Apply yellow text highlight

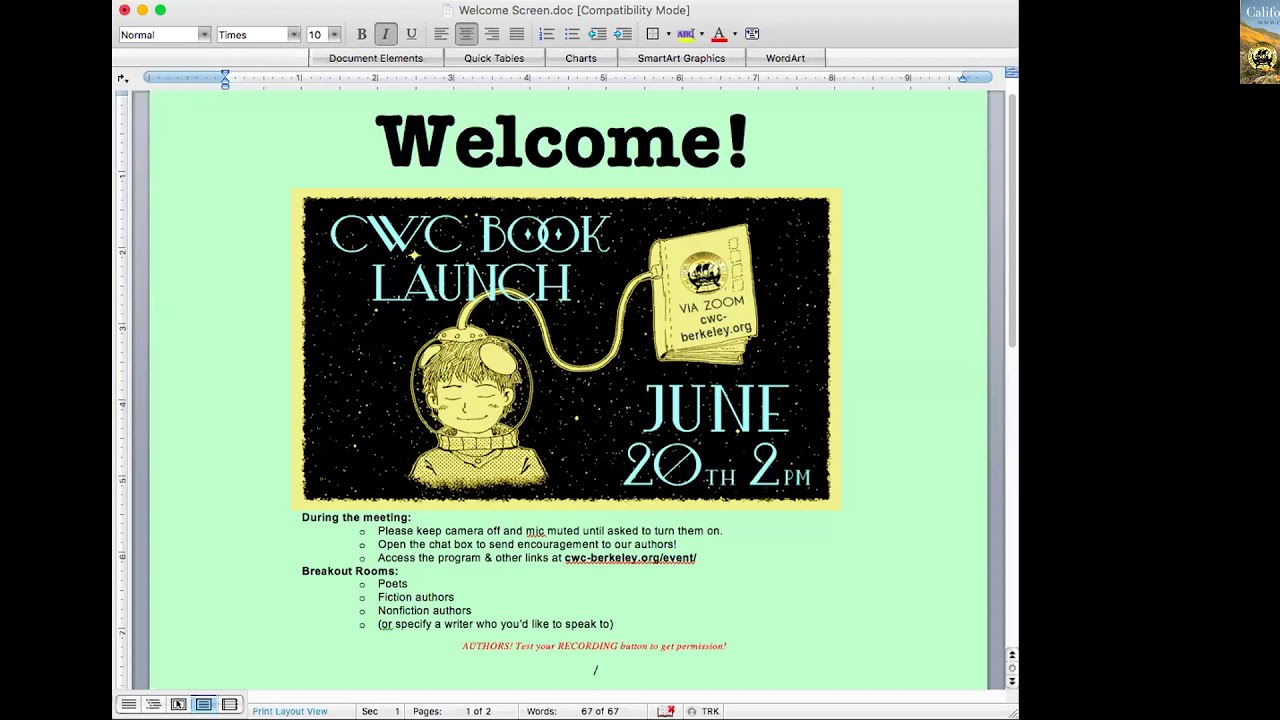tap(686, 34)
